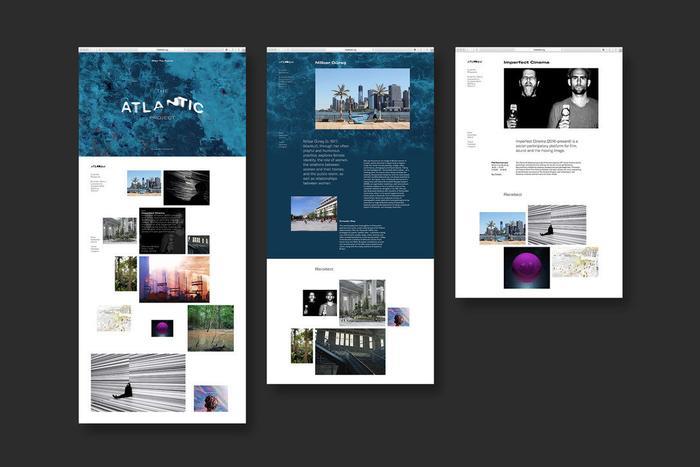700x467 pixels.
Task: Open the purple sphere thumbnail in the Imperfect Cinema window
Action: click(x=527, y=268)
